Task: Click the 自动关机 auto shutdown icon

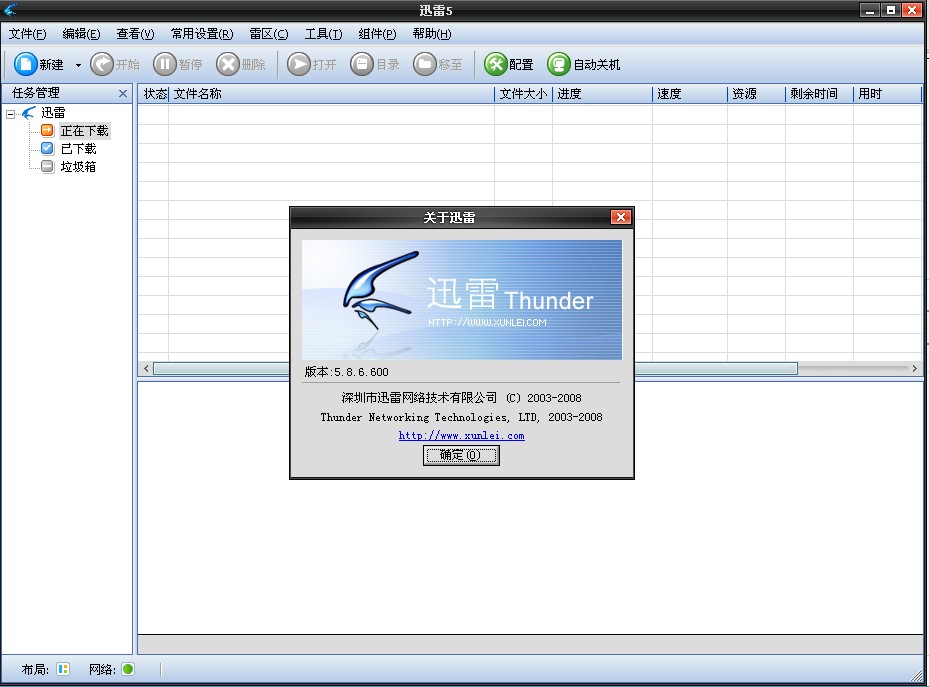Action: tap(558, 64)
